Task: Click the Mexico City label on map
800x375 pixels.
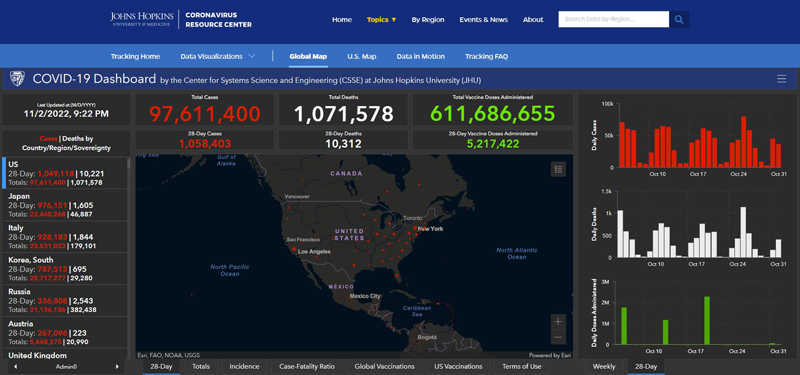Action: pyautogui.click(x=365, y=296)
